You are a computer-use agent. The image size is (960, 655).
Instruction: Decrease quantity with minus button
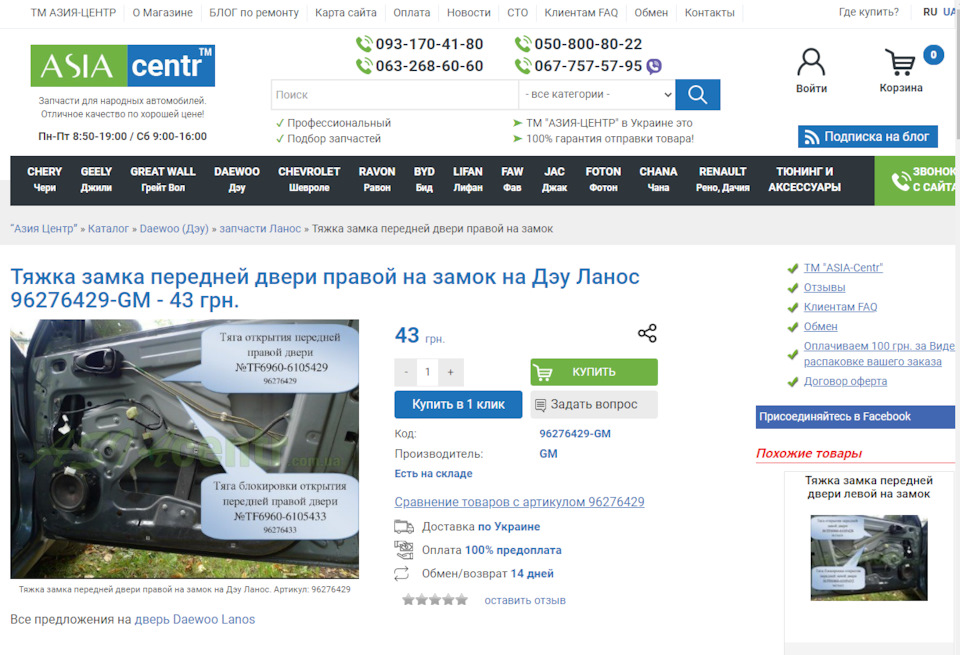[406, 372]
